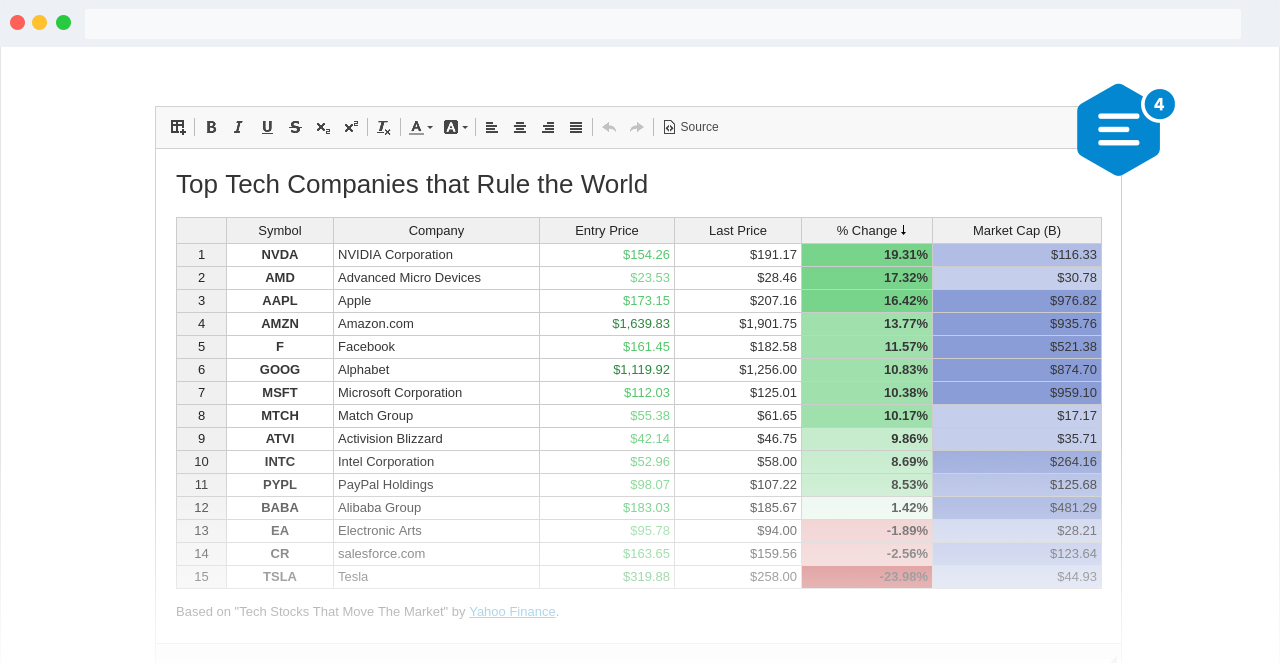1280x663 pixels.
Task: Click the $154.26 entry price cell
Action: [x=607, y=255]
